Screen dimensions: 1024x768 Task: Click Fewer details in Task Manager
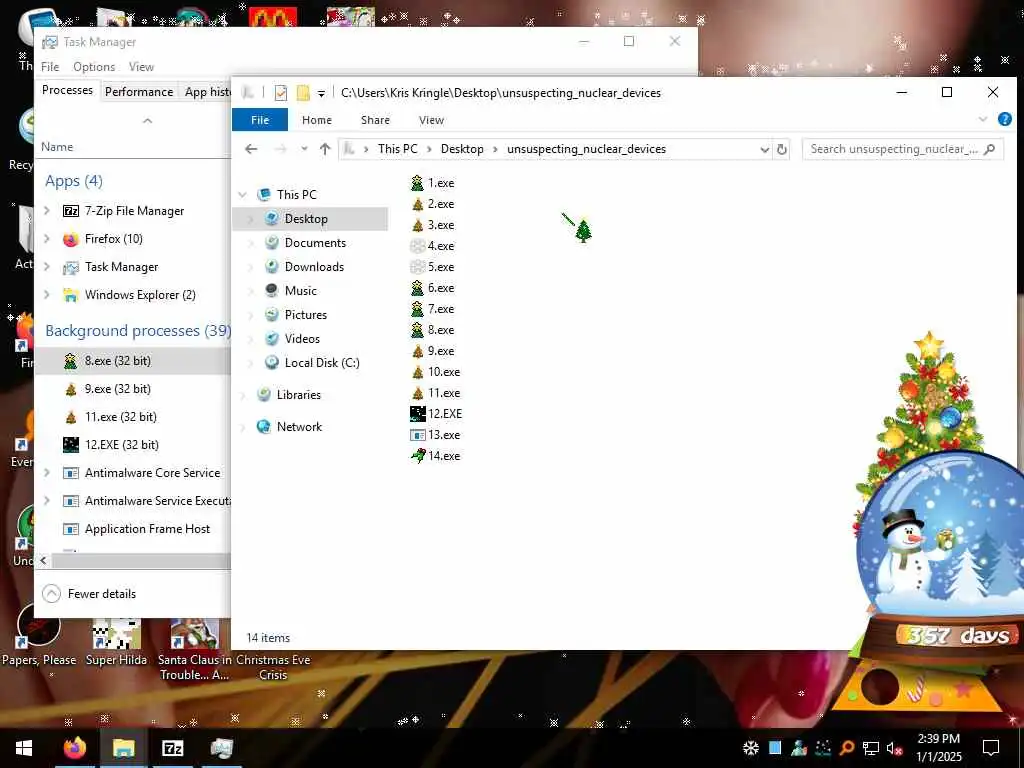click(x=89, y=594)
